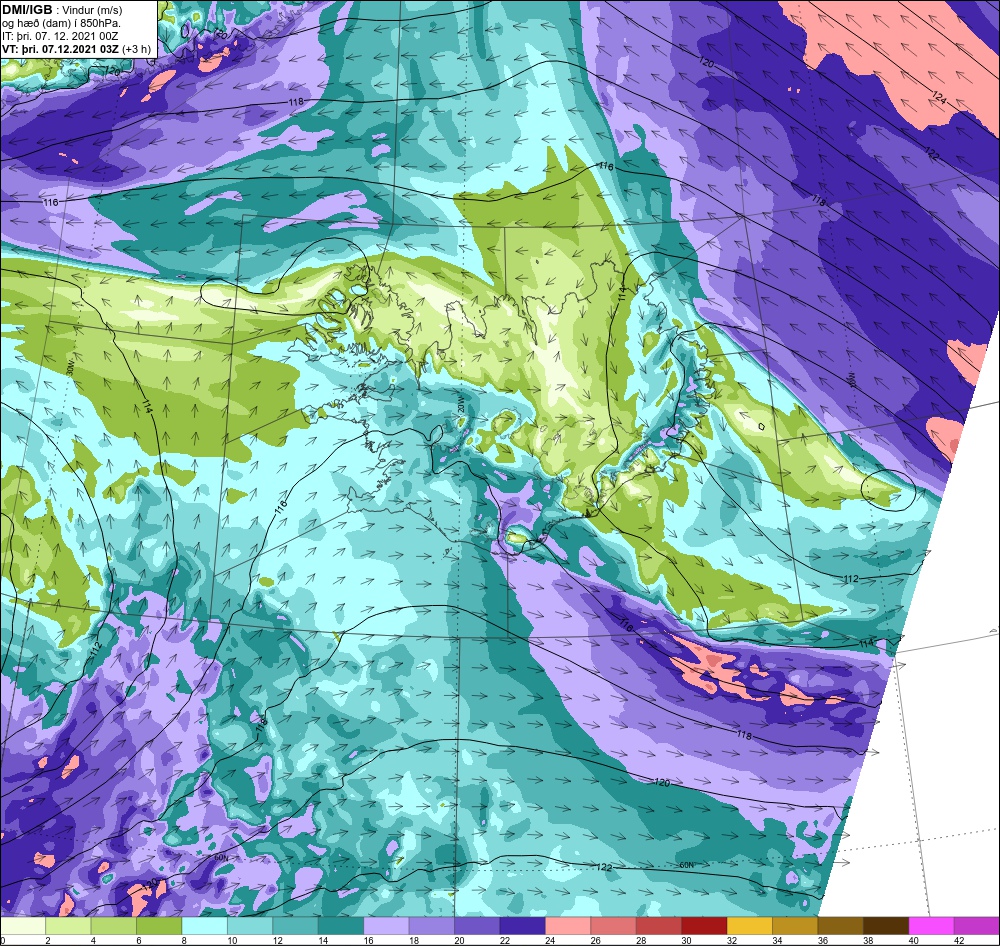Click the legend tick value '42'
This screenshot has height=946, width=1000.
click(958, 940)
